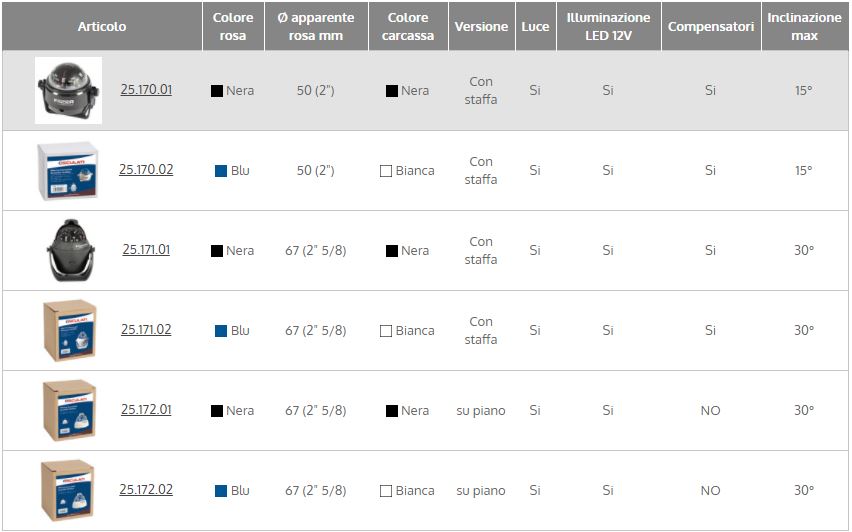852x532 pixels.
Task: Open article link 25.171.01
Action: pyautogui.click(x=146, y=250)
